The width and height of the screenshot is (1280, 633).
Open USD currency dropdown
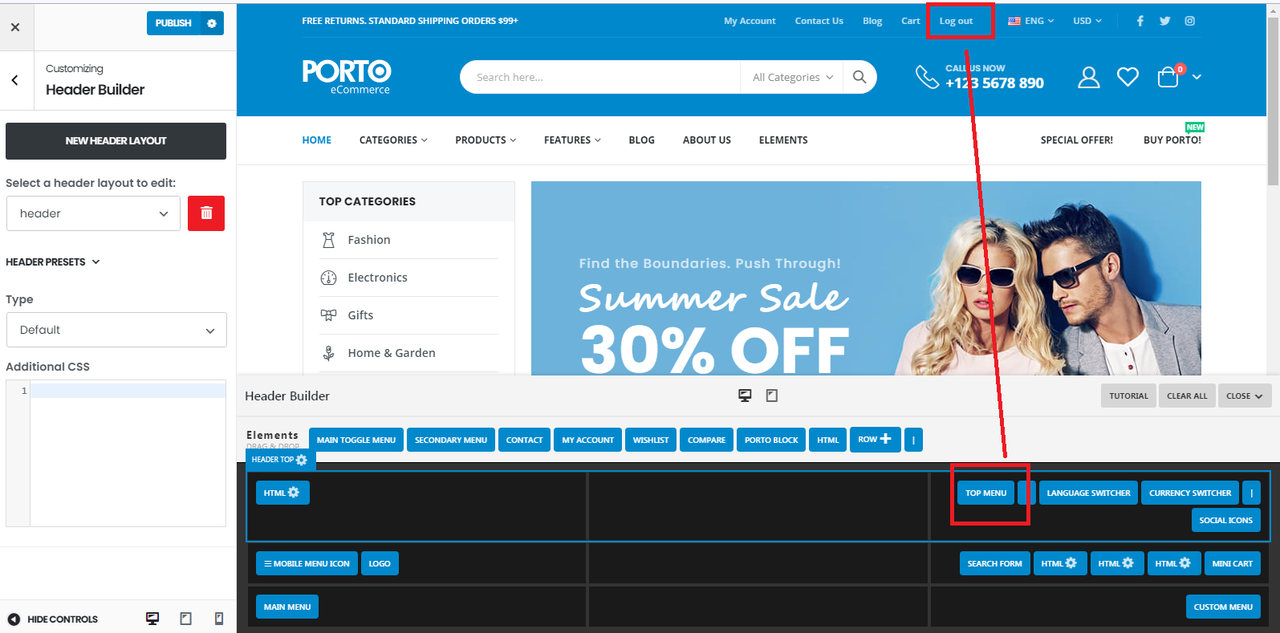[x=1087, y=20]
